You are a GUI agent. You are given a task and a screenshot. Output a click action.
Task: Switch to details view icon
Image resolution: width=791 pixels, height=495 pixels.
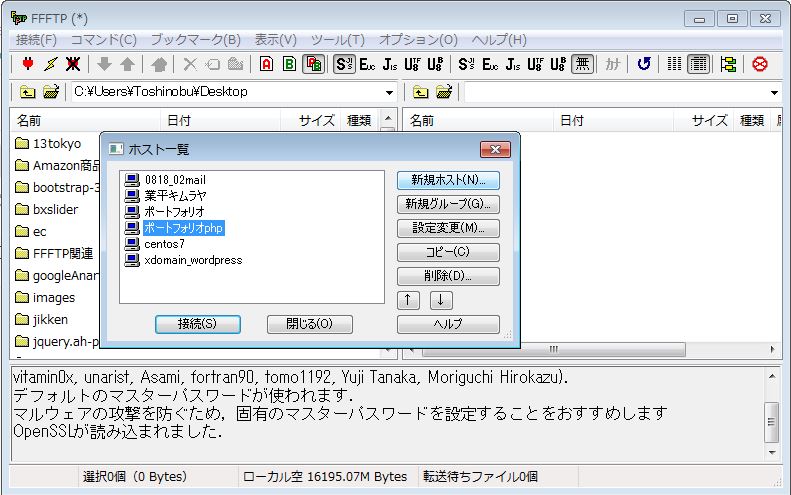pyautogui.click(x=699, y=64)
